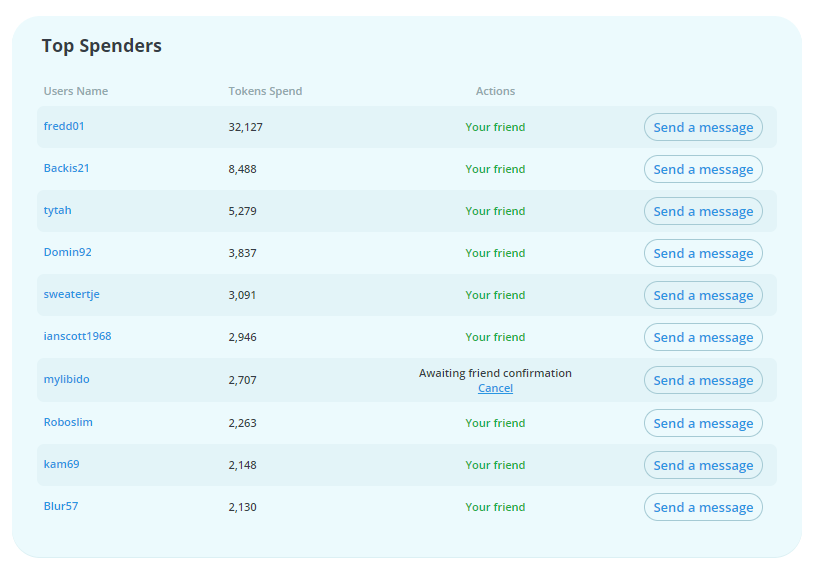Image resolution: width=815 pixels, height=571 pixels.
Task: Click the kam69 username link
Action: point(61,464)
